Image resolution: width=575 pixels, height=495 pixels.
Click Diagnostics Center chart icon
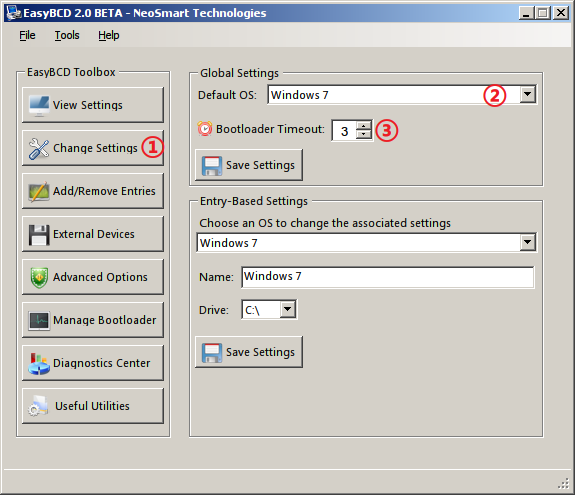pos(39,364)
